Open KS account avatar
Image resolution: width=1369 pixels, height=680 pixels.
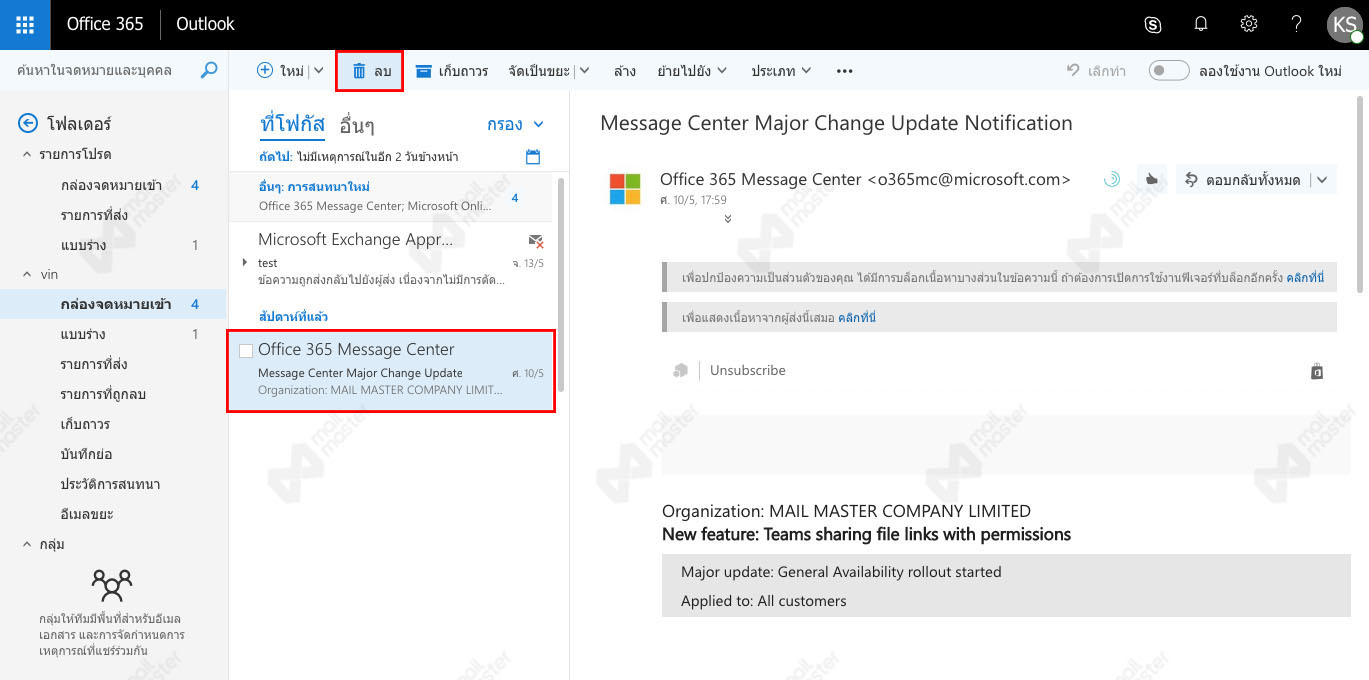coord(1344,24)
